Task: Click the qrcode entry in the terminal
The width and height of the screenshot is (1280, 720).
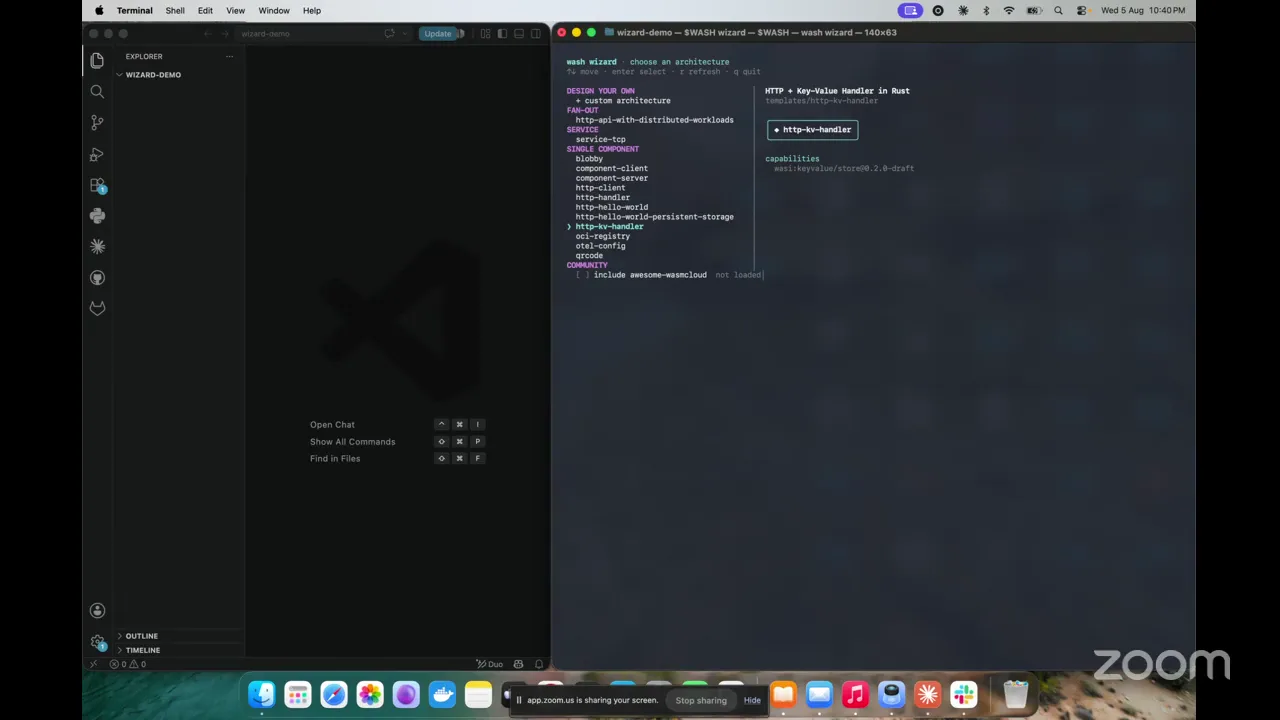Action: 589,256
